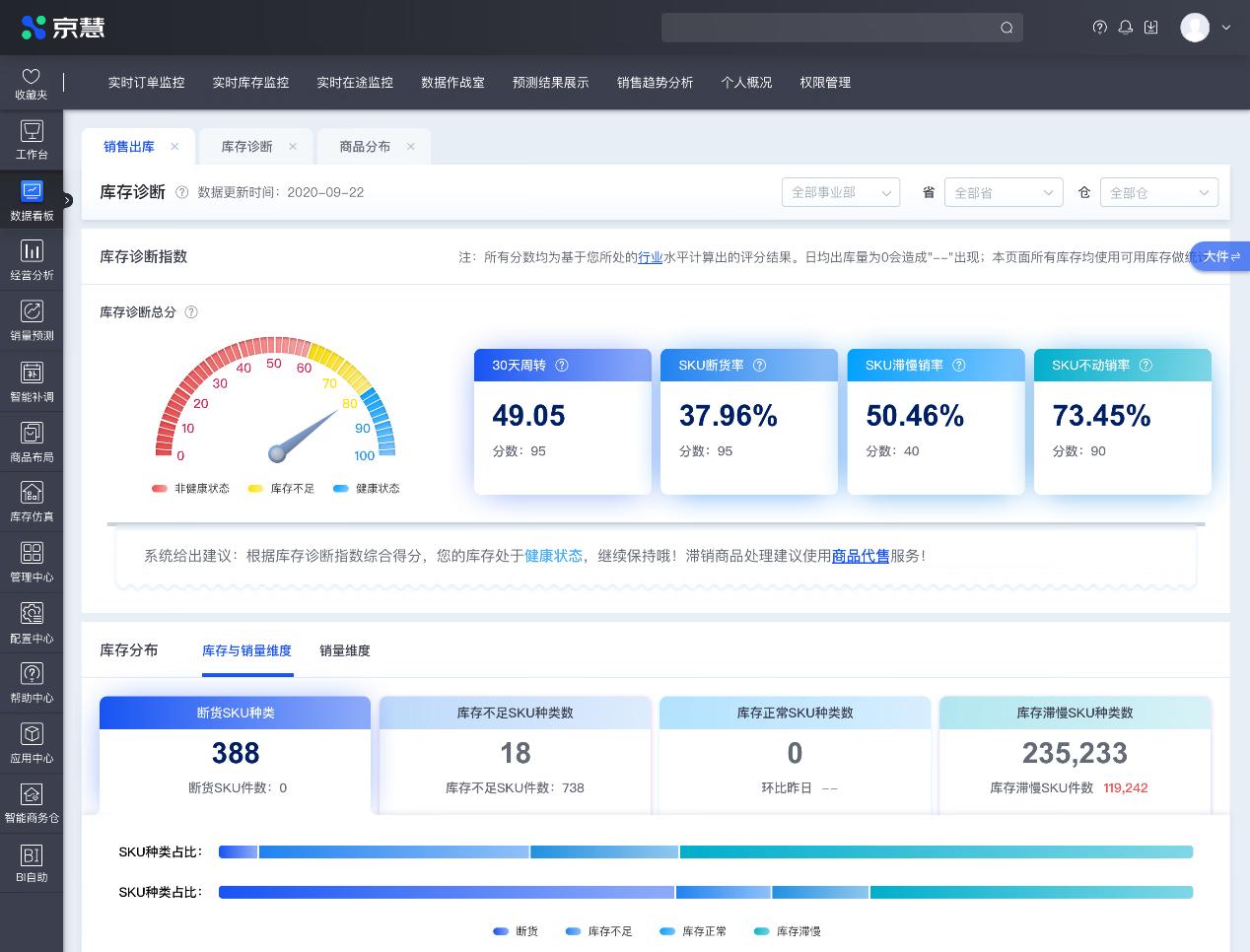
Task: Open 智能补调 in the sidebar
Action: (x=32, y=380)
